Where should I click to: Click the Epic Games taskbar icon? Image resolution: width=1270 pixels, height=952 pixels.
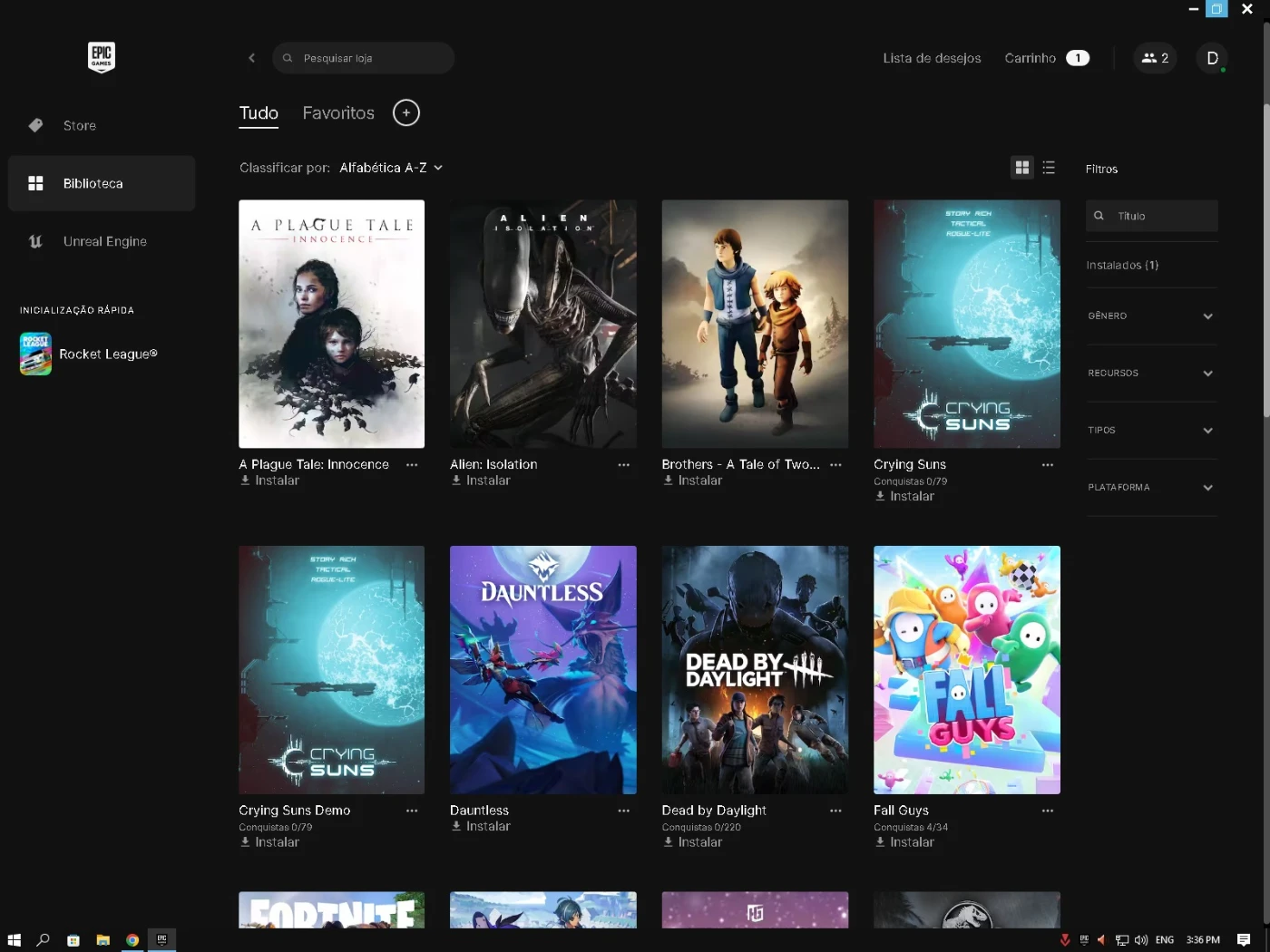click(162, 940)
